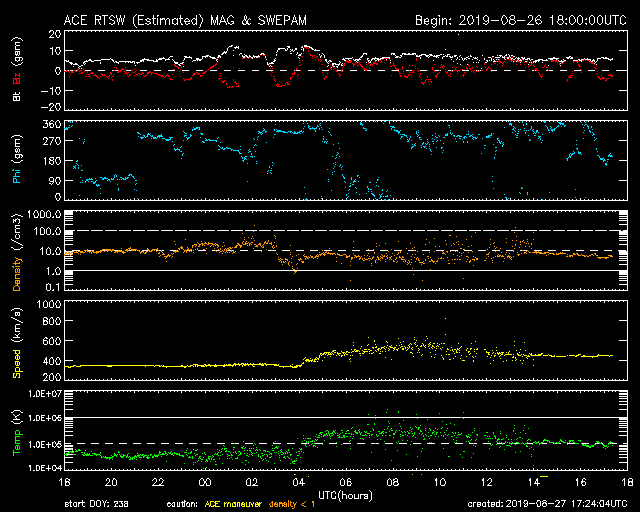Click the yellow ACE maneuver legend text
The width and height of the screenshot is (640, 512).
click(x=233, y=504)
